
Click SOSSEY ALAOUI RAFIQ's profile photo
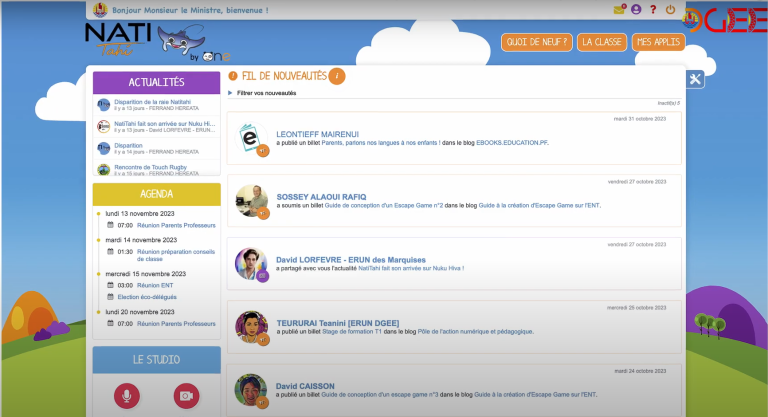[x=248, y=198]
